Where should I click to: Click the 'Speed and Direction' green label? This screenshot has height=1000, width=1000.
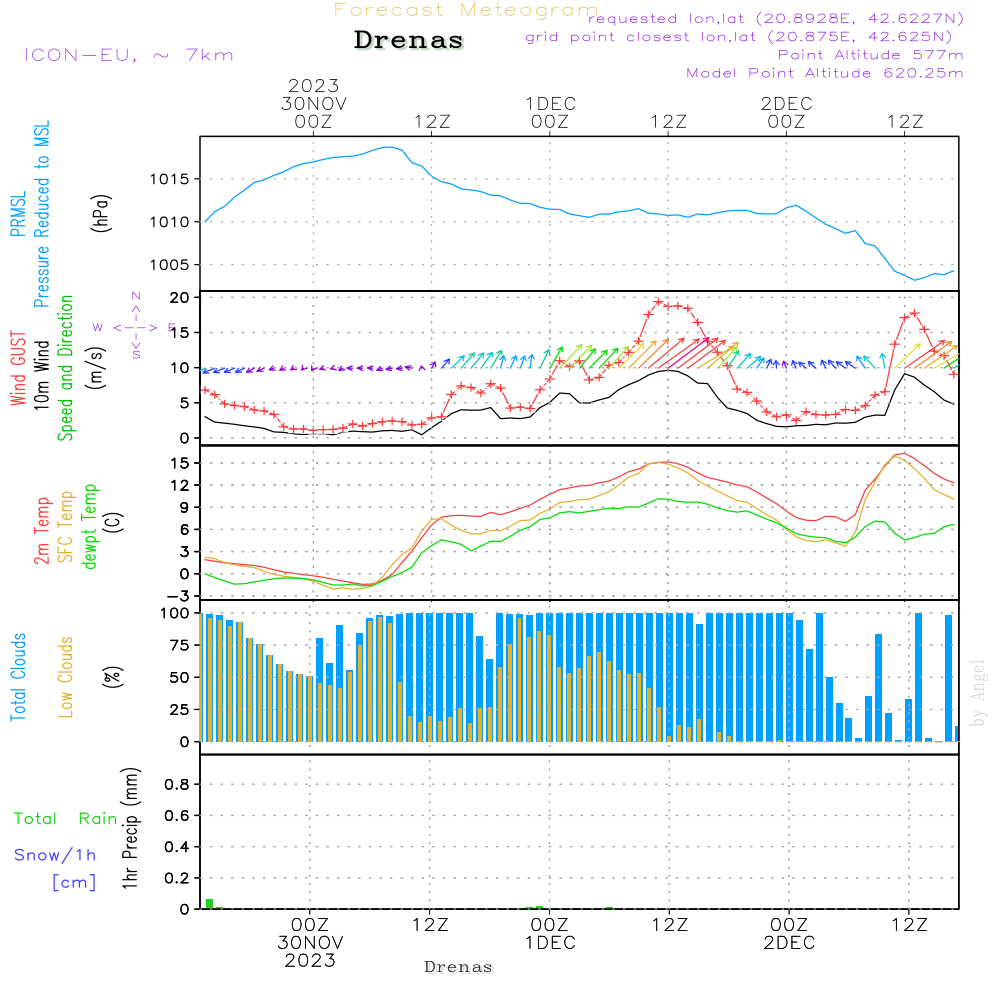tap(65, 368)
